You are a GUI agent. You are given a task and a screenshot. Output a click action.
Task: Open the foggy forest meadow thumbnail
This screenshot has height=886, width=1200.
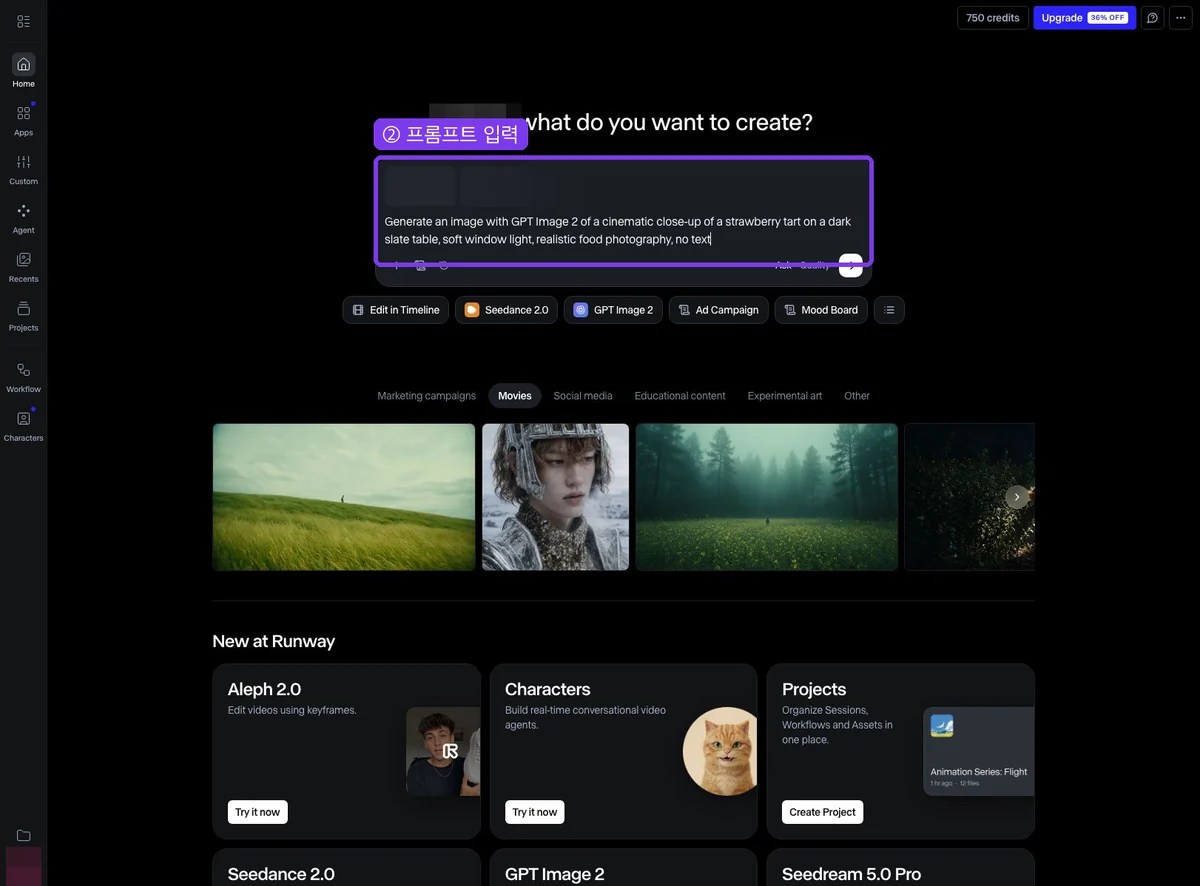coord(767,497)
